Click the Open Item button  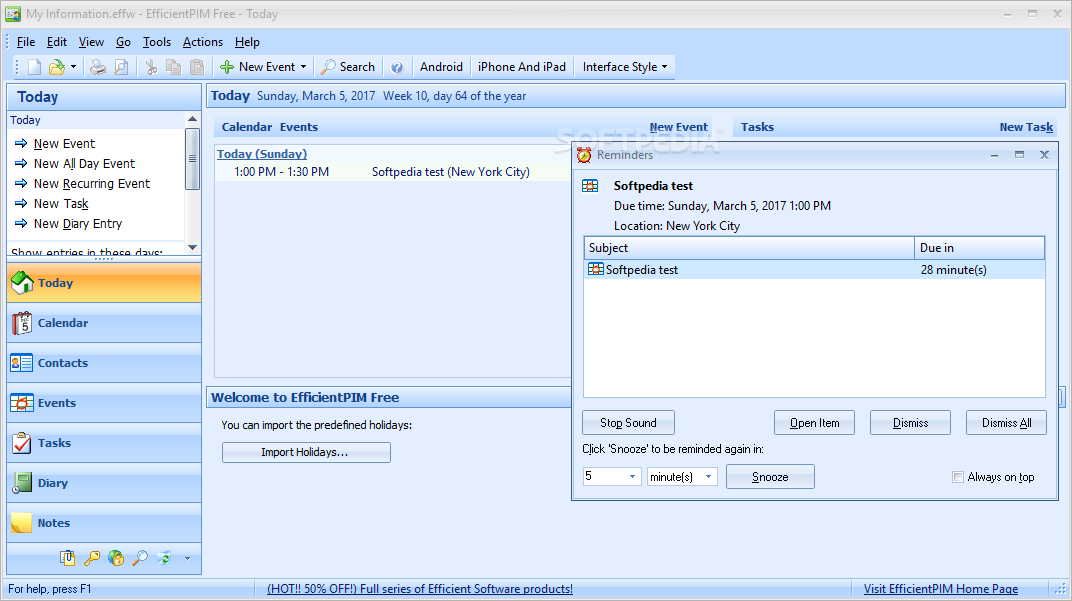(x=814, y=423)
